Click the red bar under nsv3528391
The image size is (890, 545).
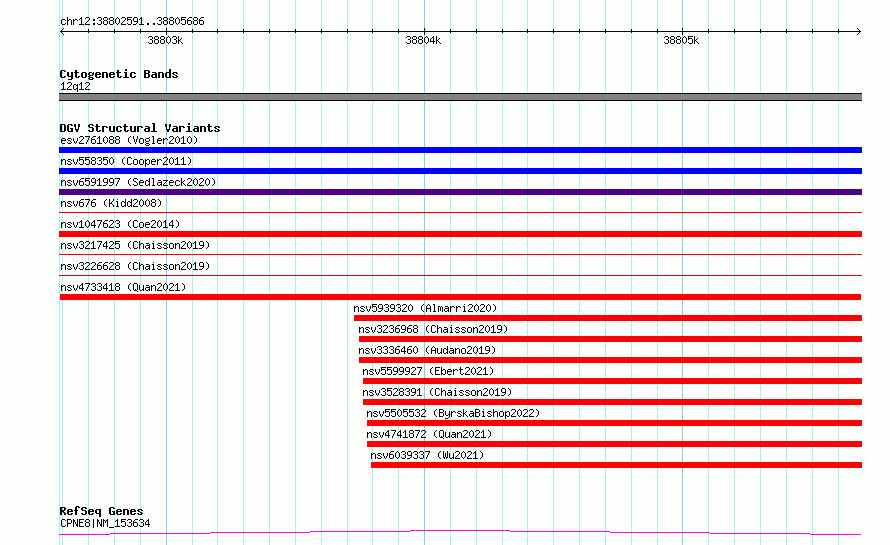612,402
